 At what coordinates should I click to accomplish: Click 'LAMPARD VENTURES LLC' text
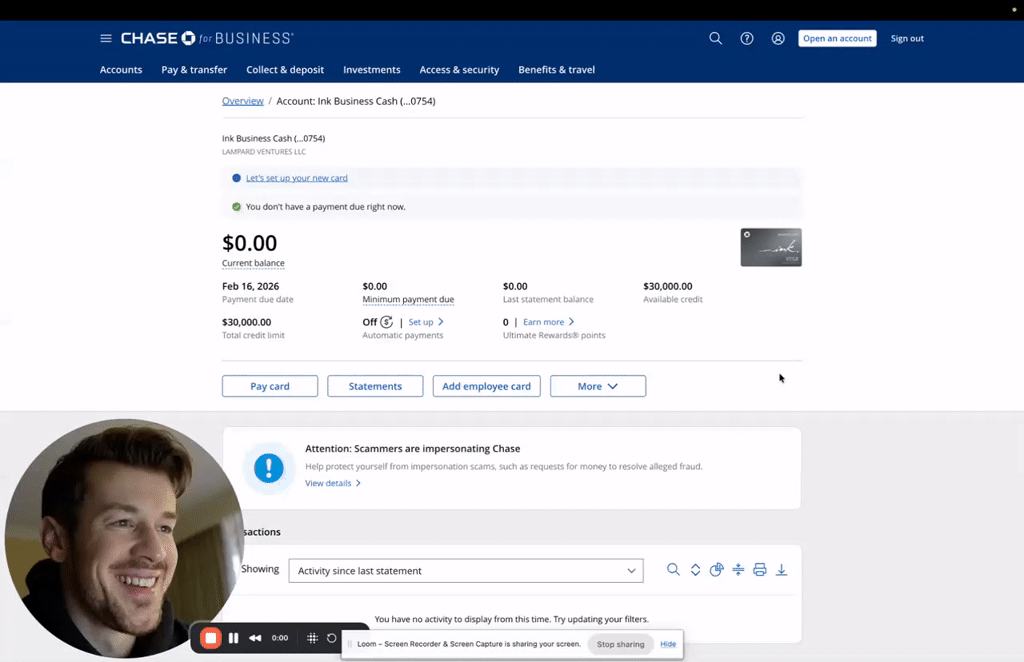tap(264, 151)
